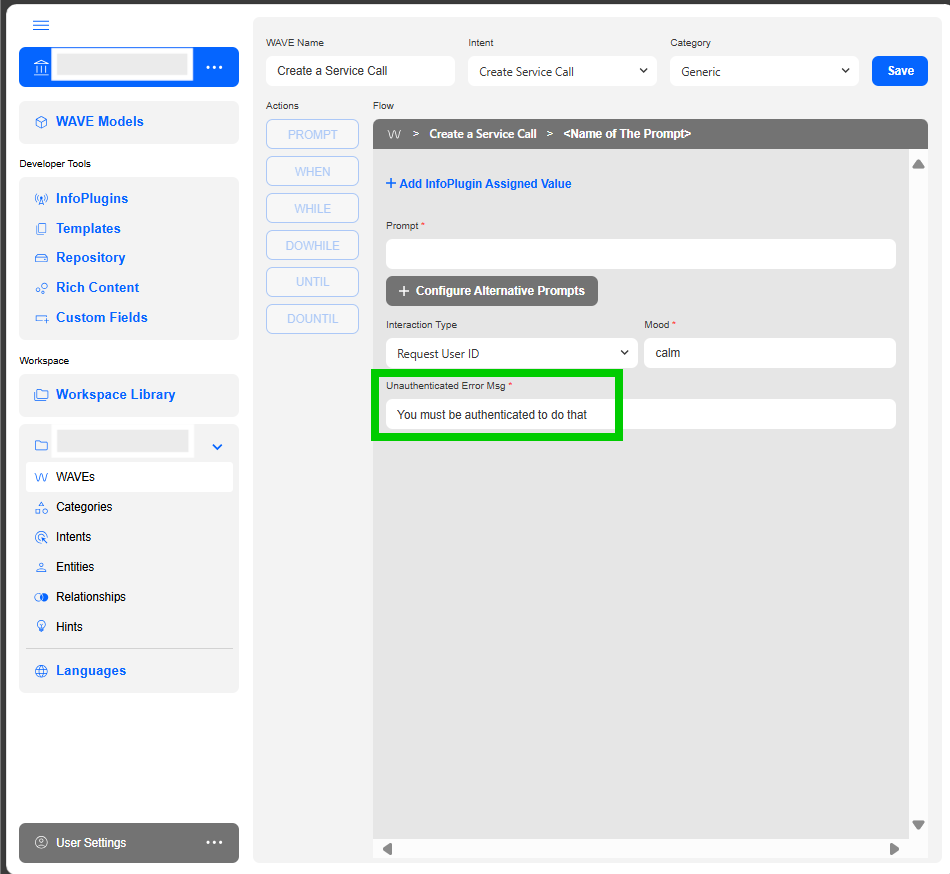Open Entities from the sidebar
The height and width of the screenshot is (874, 950).
[x=75, y=567]
